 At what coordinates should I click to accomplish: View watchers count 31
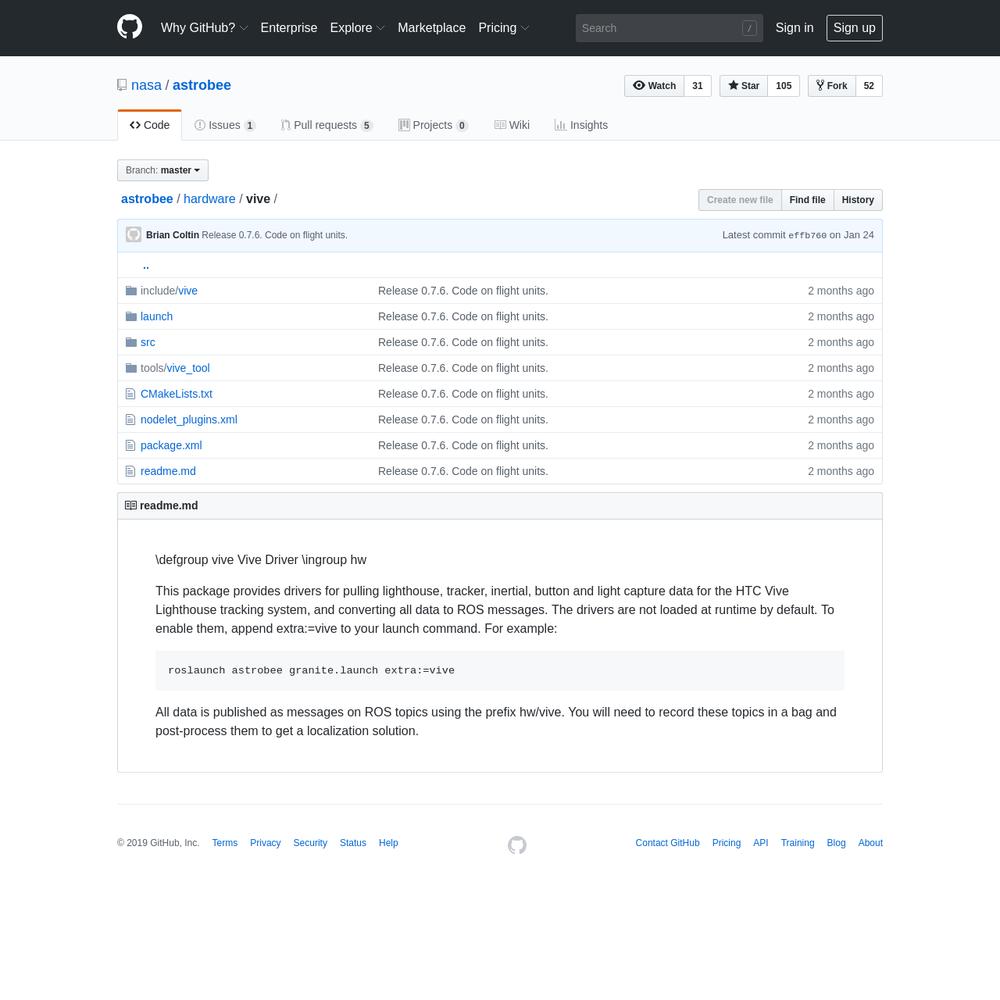coord(698,85)
